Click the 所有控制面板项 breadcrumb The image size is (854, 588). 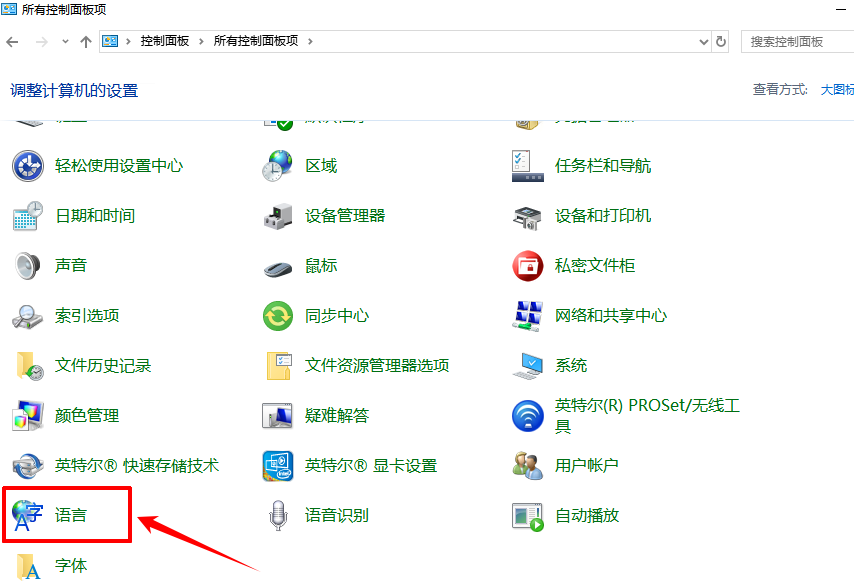point(256,41)
